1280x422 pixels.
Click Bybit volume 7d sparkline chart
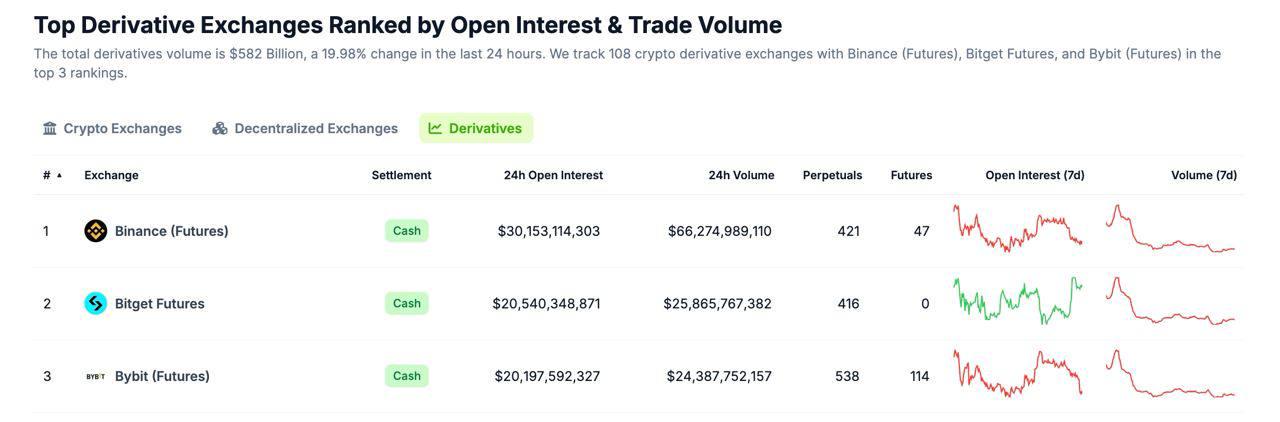(x=1170, y=376)
